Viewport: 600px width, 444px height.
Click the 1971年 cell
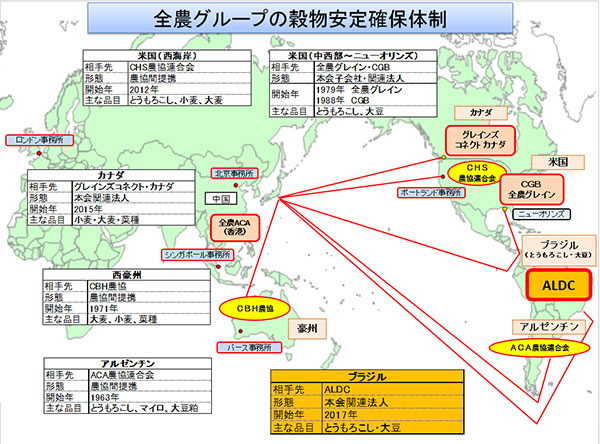click(149, 309)
